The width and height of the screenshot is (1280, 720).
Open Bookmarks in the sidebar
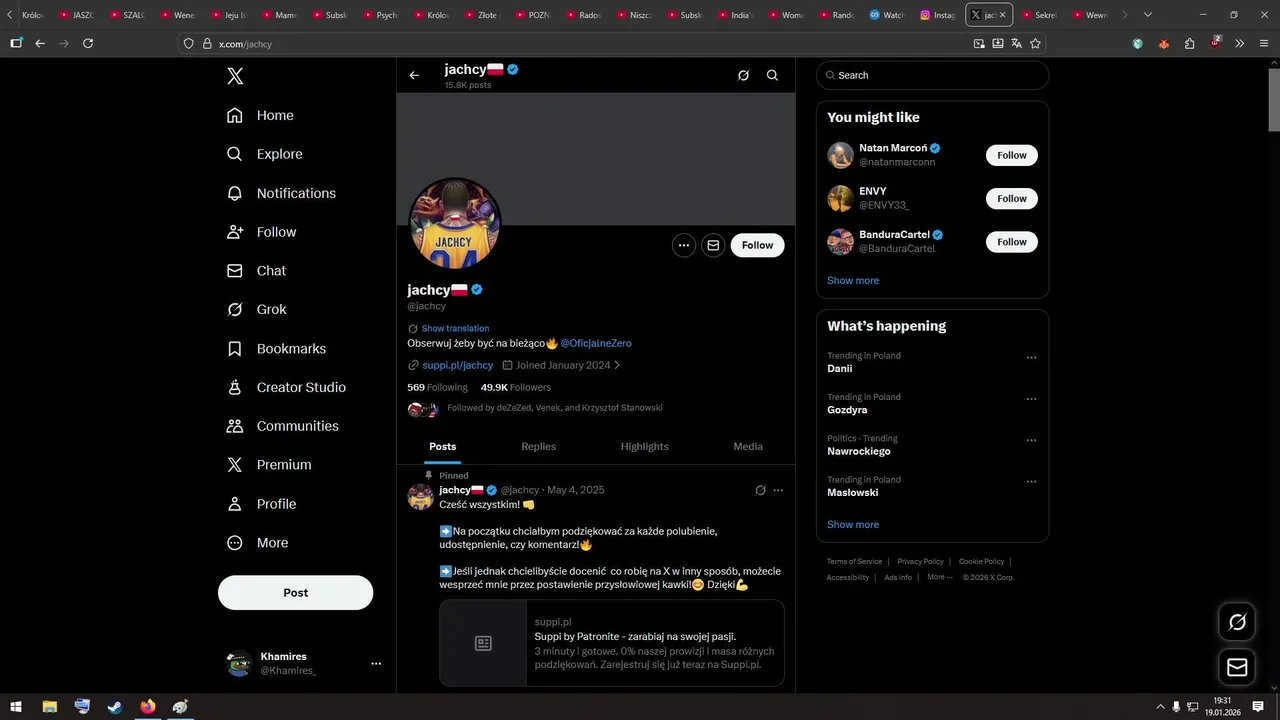[276, 348]
